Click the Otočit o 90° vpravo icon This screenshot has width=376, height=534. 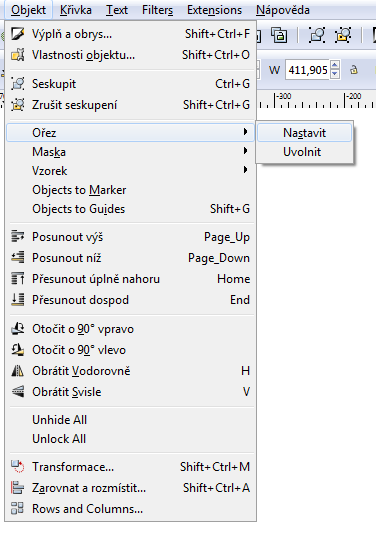pyautogui.click(x=17, y=329)
